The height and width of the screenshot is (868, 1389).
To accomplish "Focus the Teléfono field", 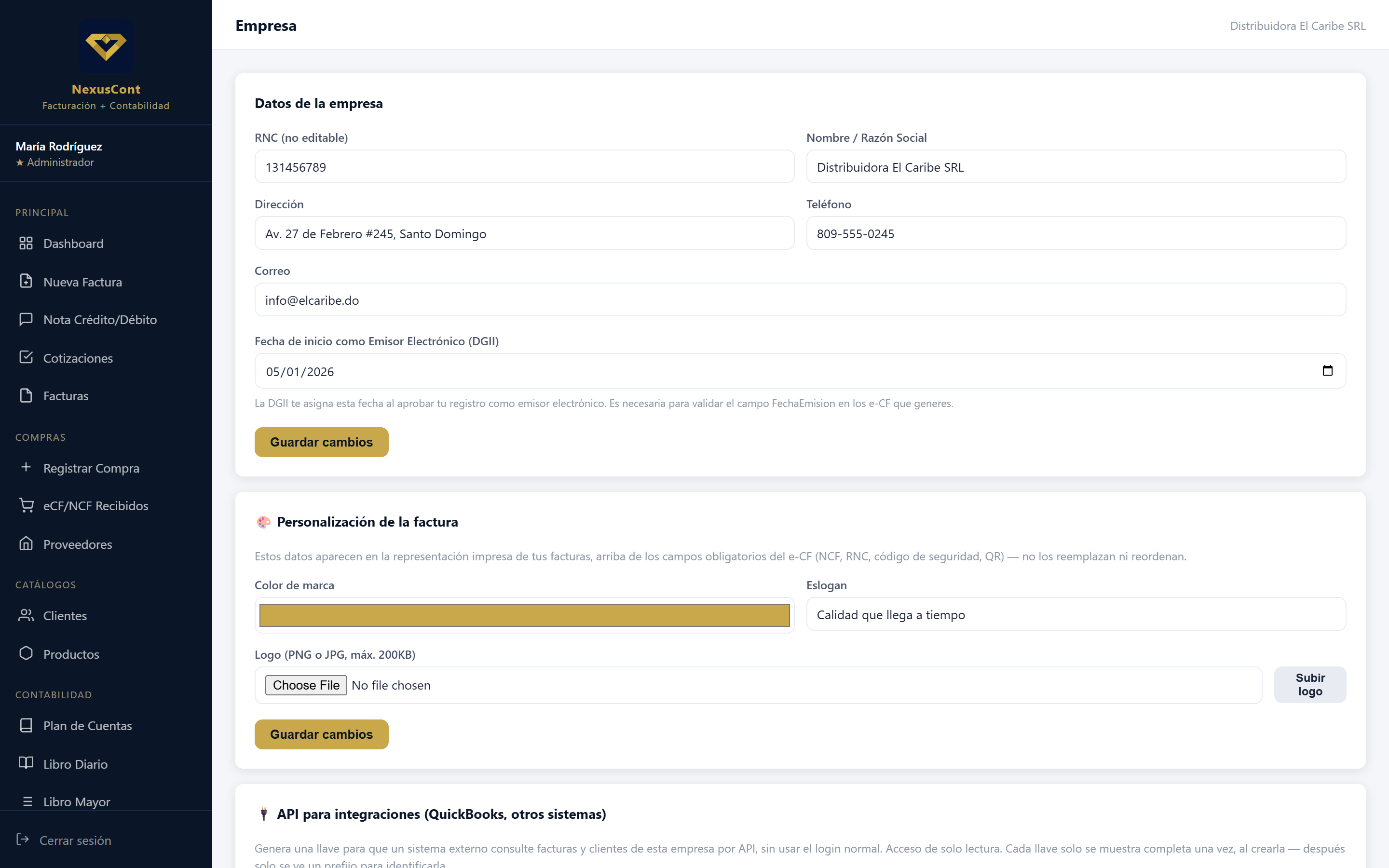I will tap(1076, 233).
